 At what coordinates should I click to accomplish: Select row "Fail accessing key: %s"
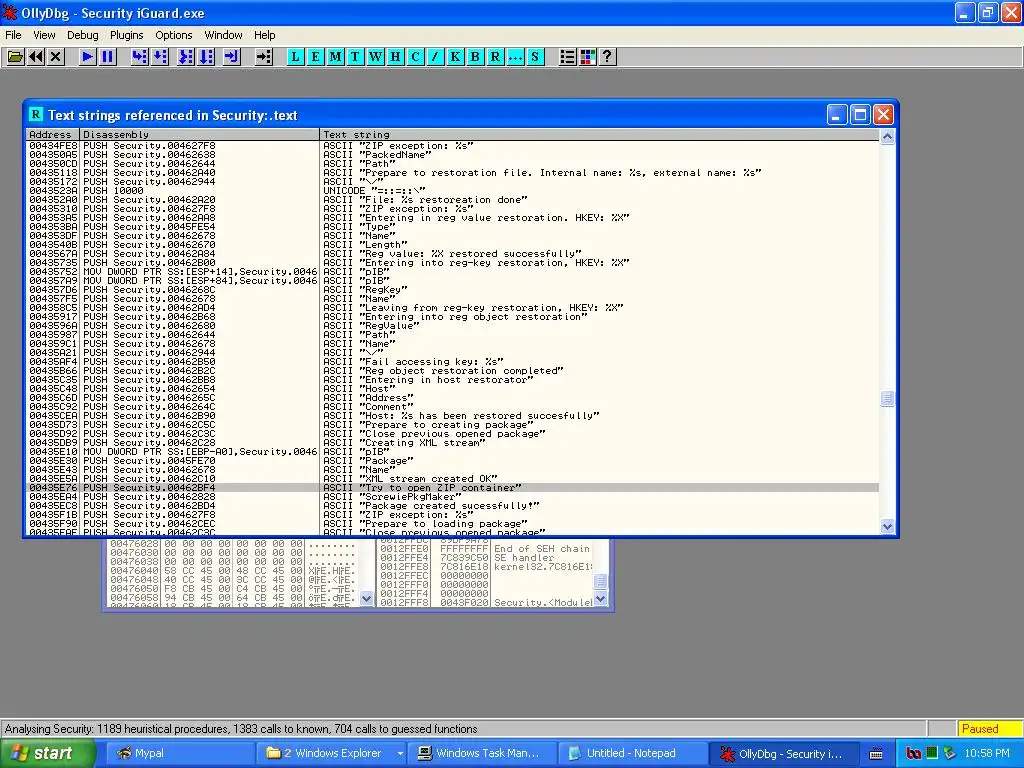click(x=453, y=362)
